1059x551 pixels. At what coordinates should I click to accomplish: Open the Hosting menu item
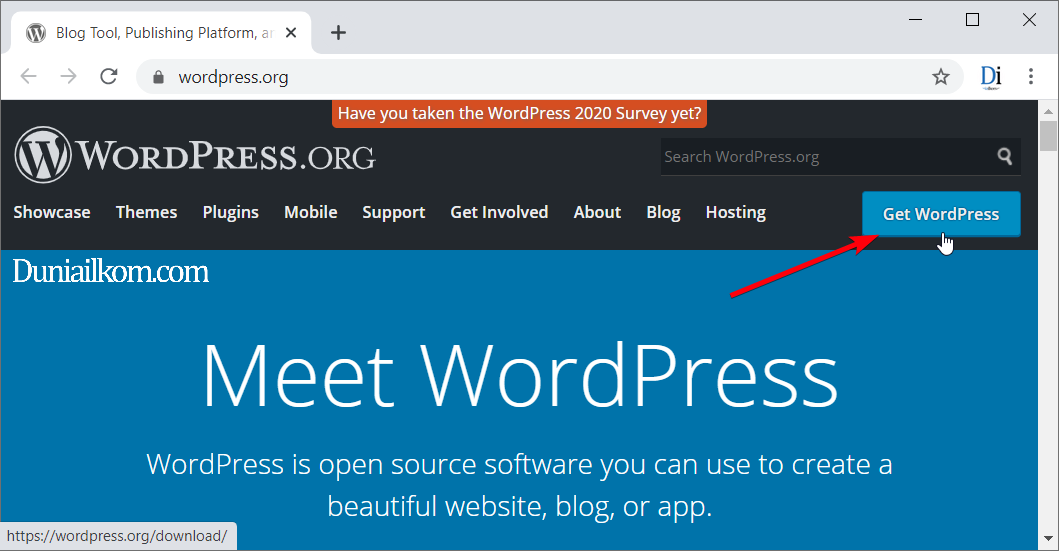[735, 212]
